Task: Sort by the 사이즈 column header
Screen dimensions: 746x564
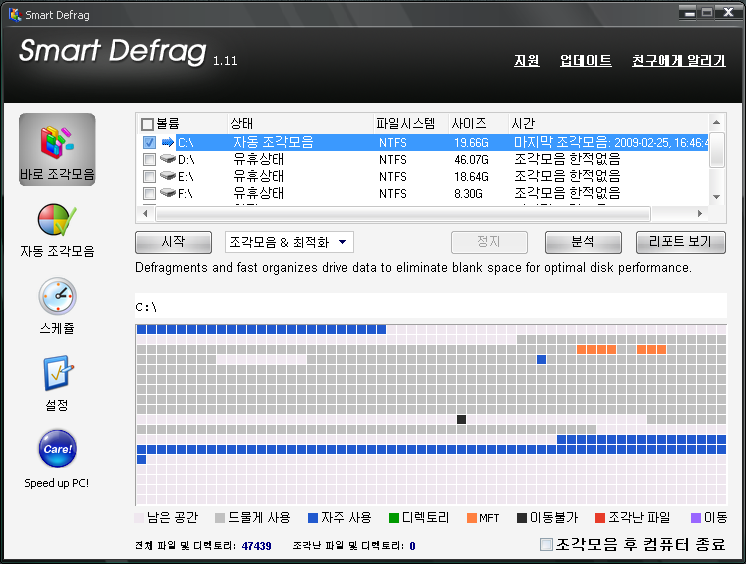Action: coord(469,124)
